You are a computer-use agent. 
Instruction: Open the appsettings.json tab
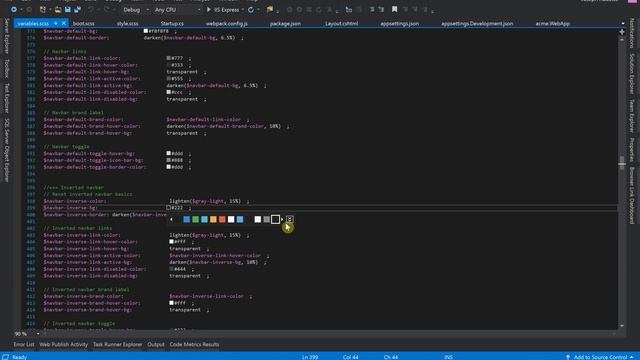click(400, 24)
